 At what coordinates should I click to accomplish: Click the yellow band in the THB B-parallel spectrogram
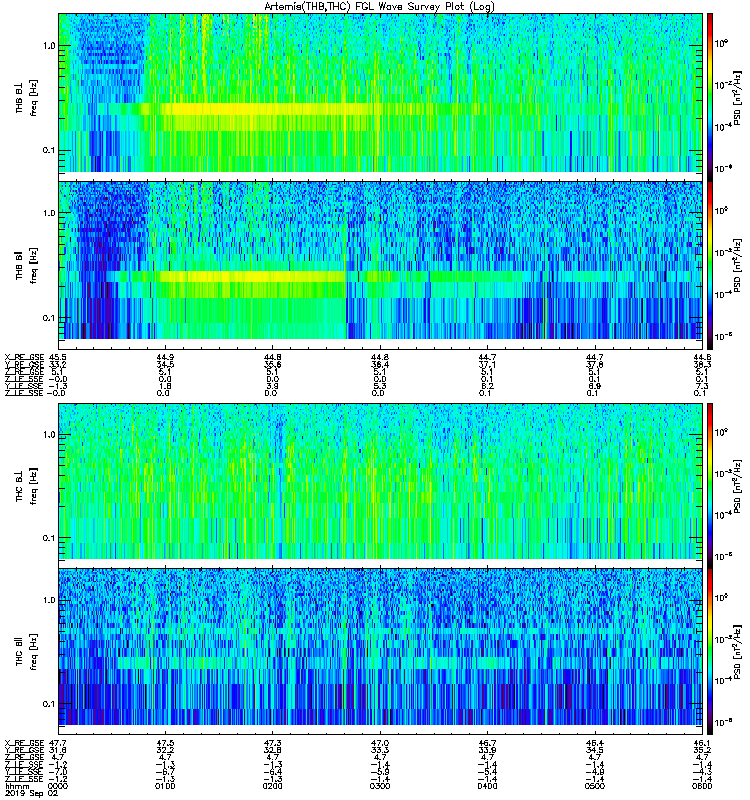253,277
